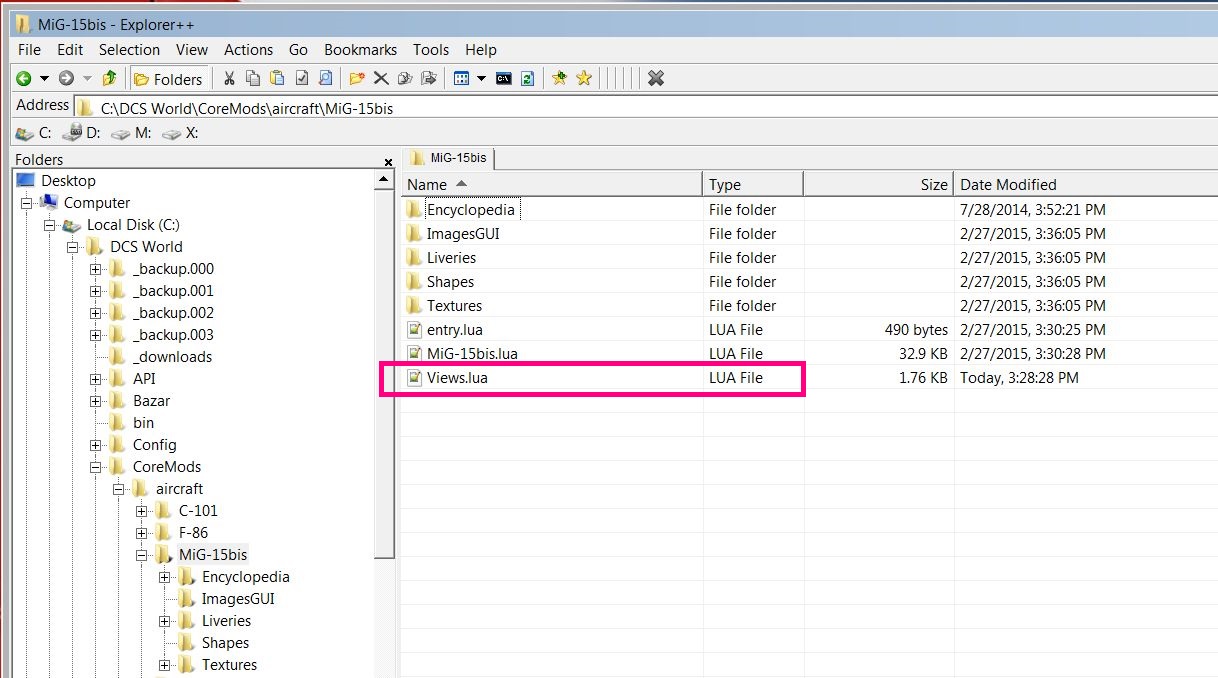
Task: Switch to drive M: in drives bar
Action: point(131,132)
